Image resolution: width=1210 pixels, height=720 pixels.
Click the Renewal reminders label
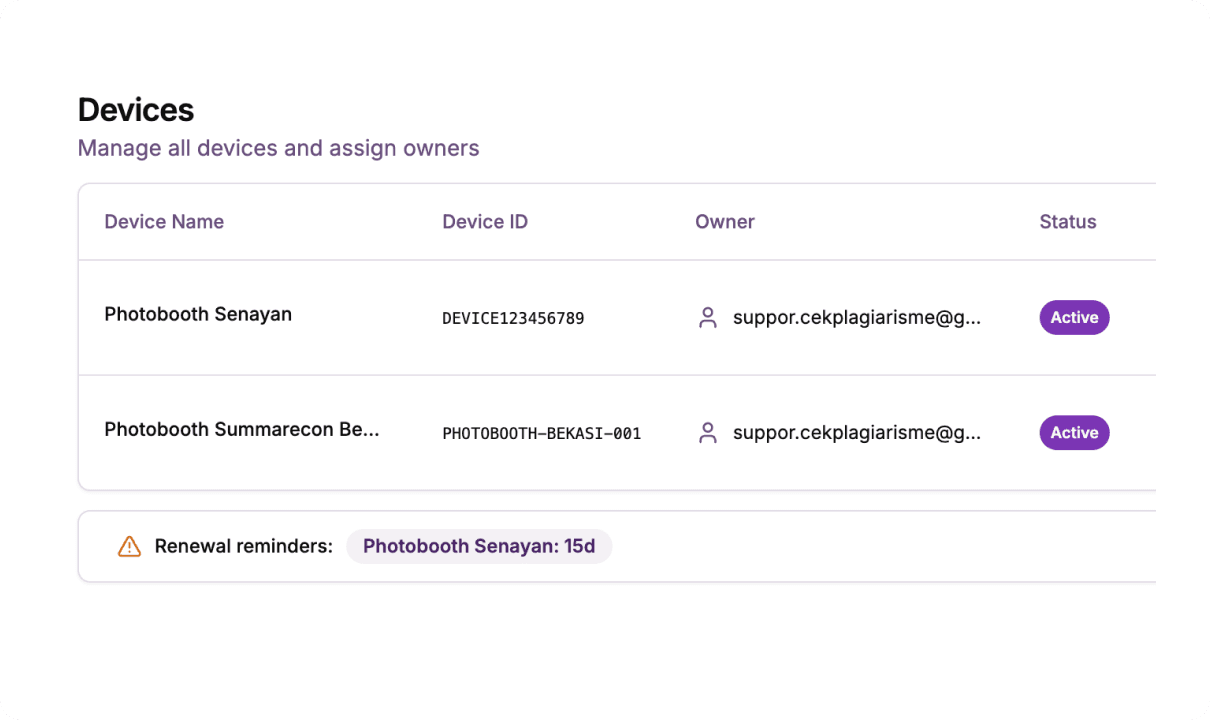click(243, 547)
